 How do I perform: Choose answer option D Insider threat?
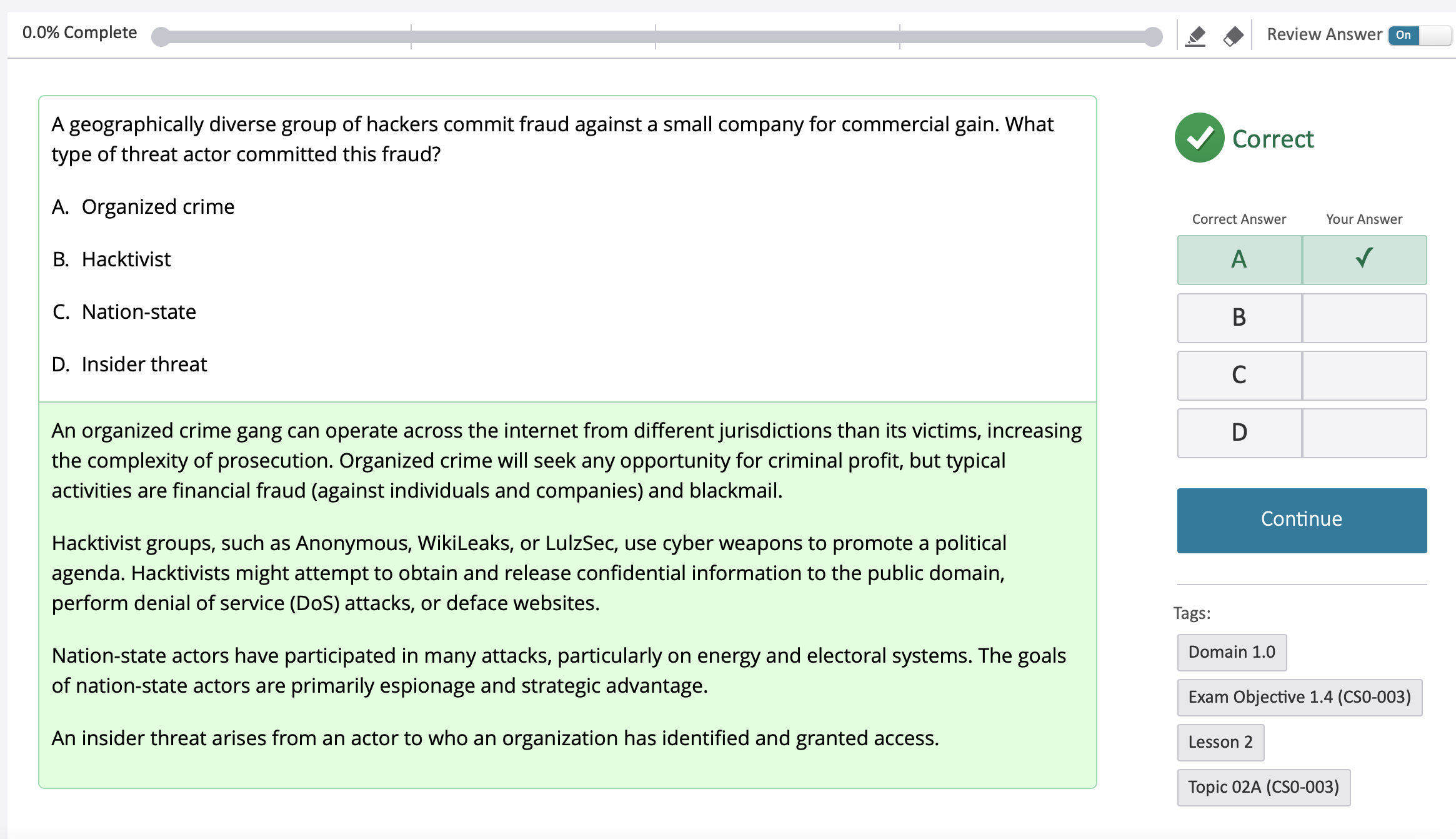(144, 364)
